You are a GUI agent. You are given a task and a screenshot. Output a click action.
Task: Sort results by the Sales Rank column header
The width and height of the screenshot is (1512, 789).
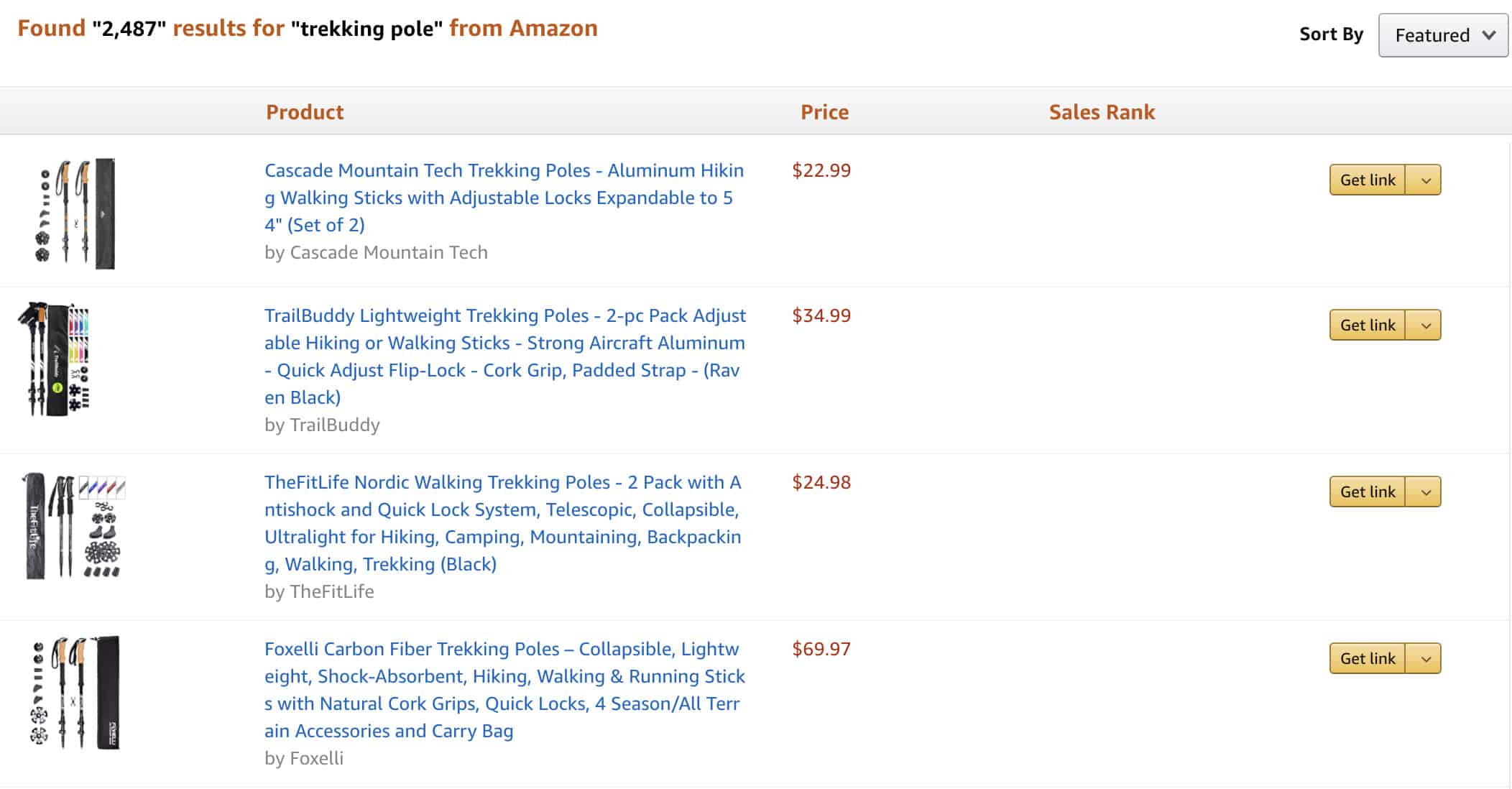(1102, 112)
